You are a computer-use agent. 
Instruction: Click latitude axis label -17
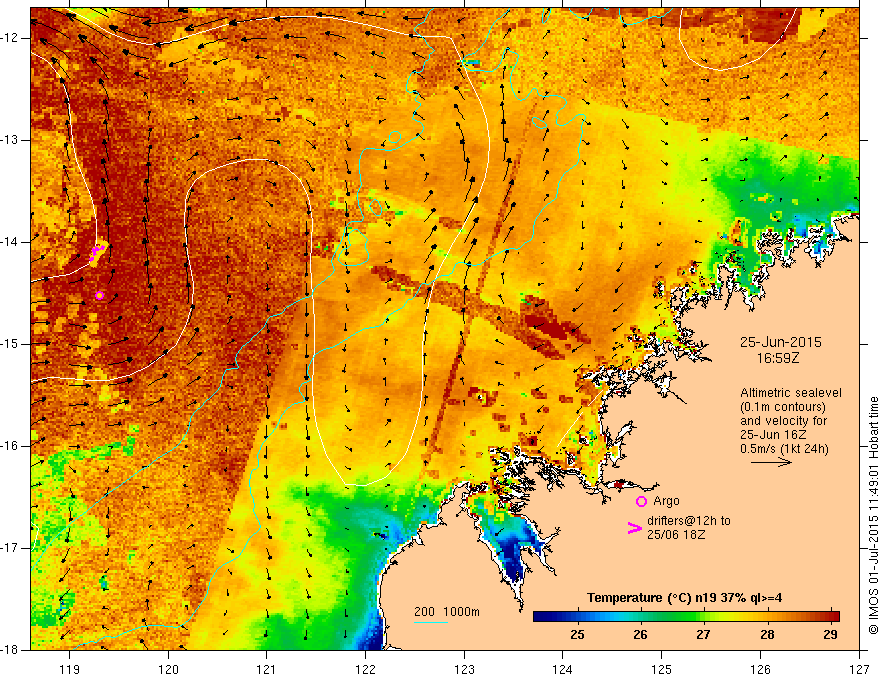(x=10, y=548)
